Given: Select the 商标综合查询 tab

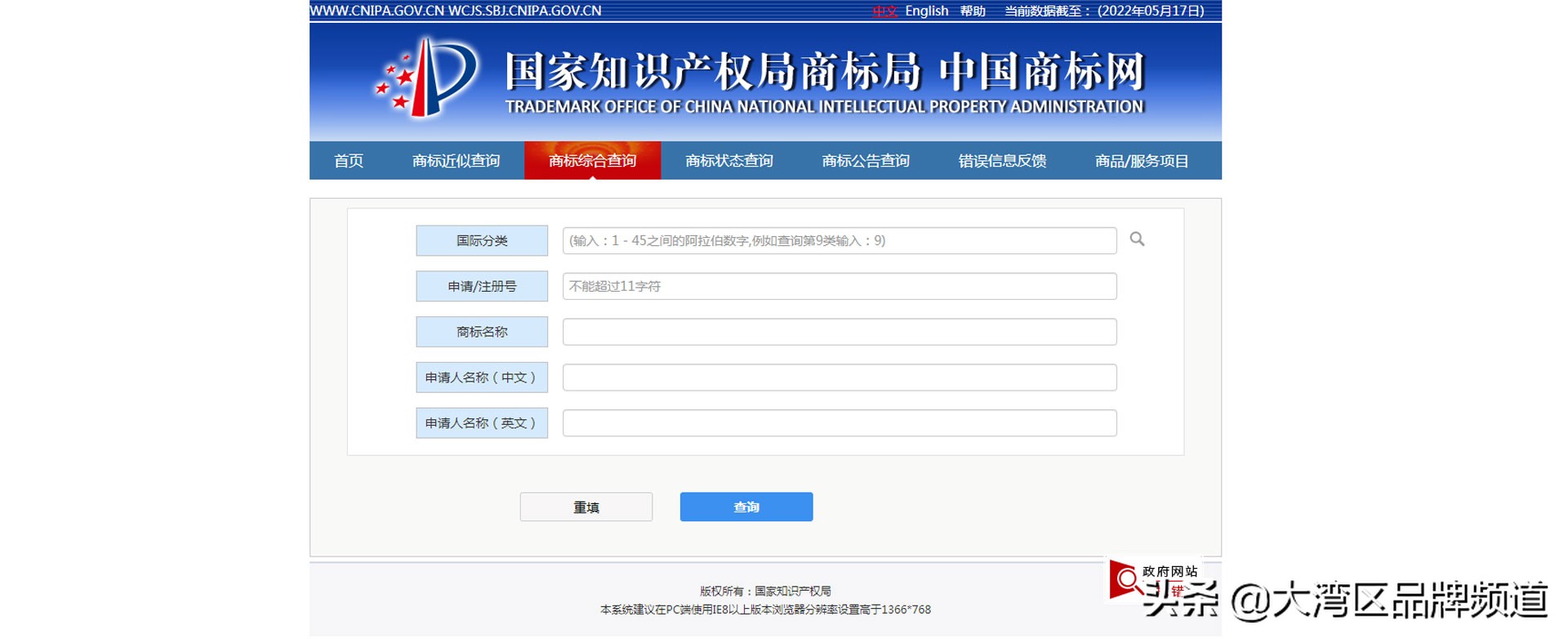Looking at the screenshot, I should [x=592, y=161].
